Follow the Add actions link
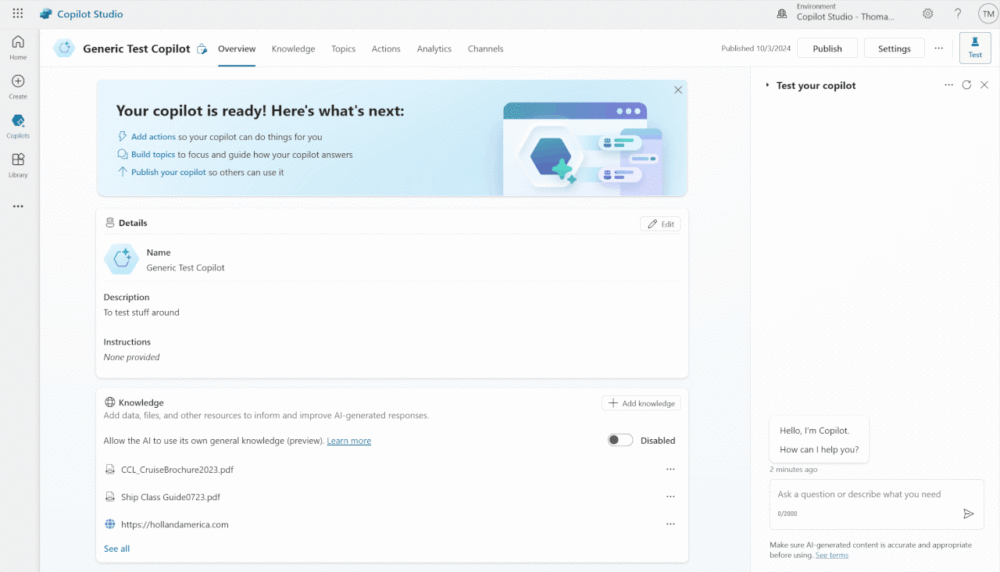 tap(153, 136)
